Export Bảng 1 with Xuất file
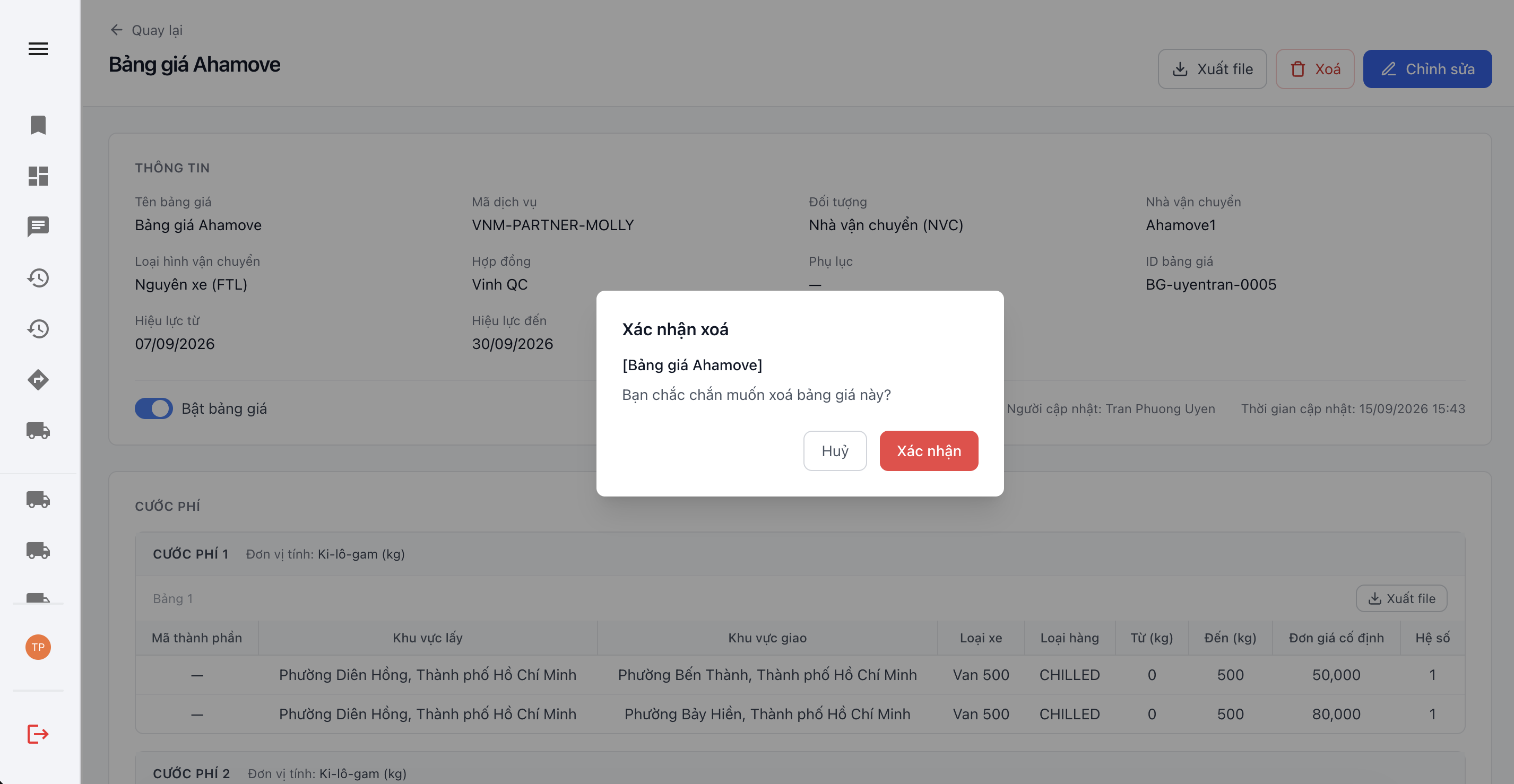Screen dimensions: 1514x784 (x=1401, y=598)
